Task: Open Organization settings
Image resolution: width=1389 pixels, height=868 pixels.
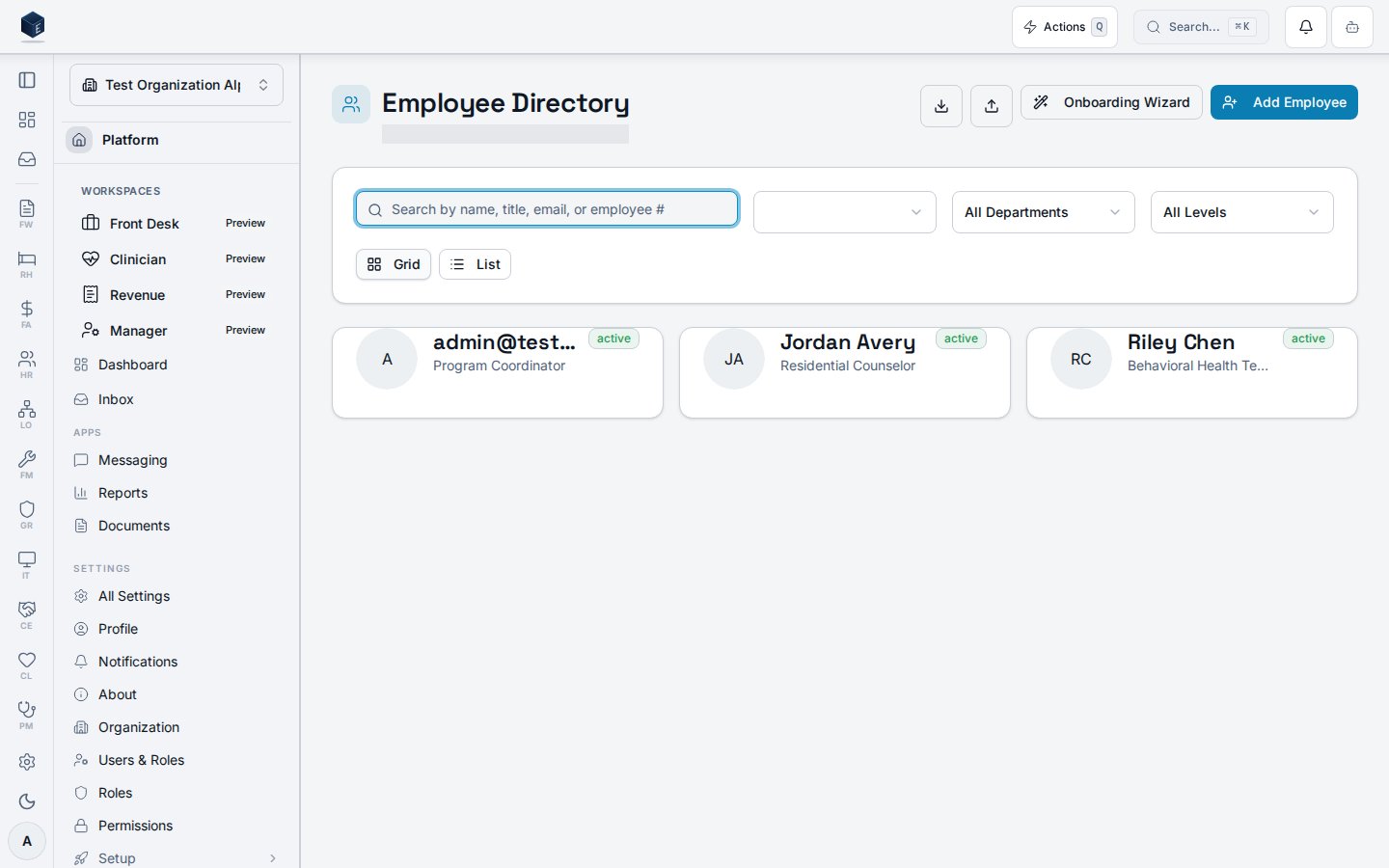Action: click(177, 727)
